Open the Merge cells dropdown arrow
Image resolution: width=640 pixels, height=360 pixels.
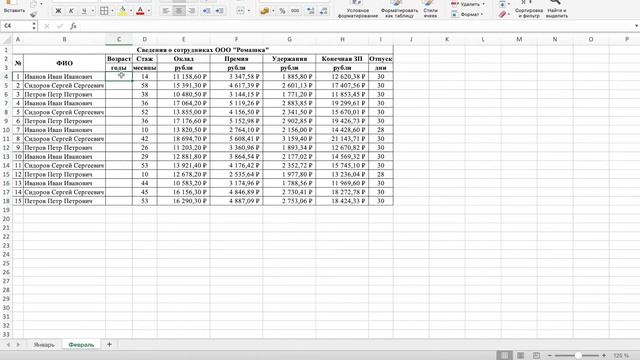(x=249, y=11)
